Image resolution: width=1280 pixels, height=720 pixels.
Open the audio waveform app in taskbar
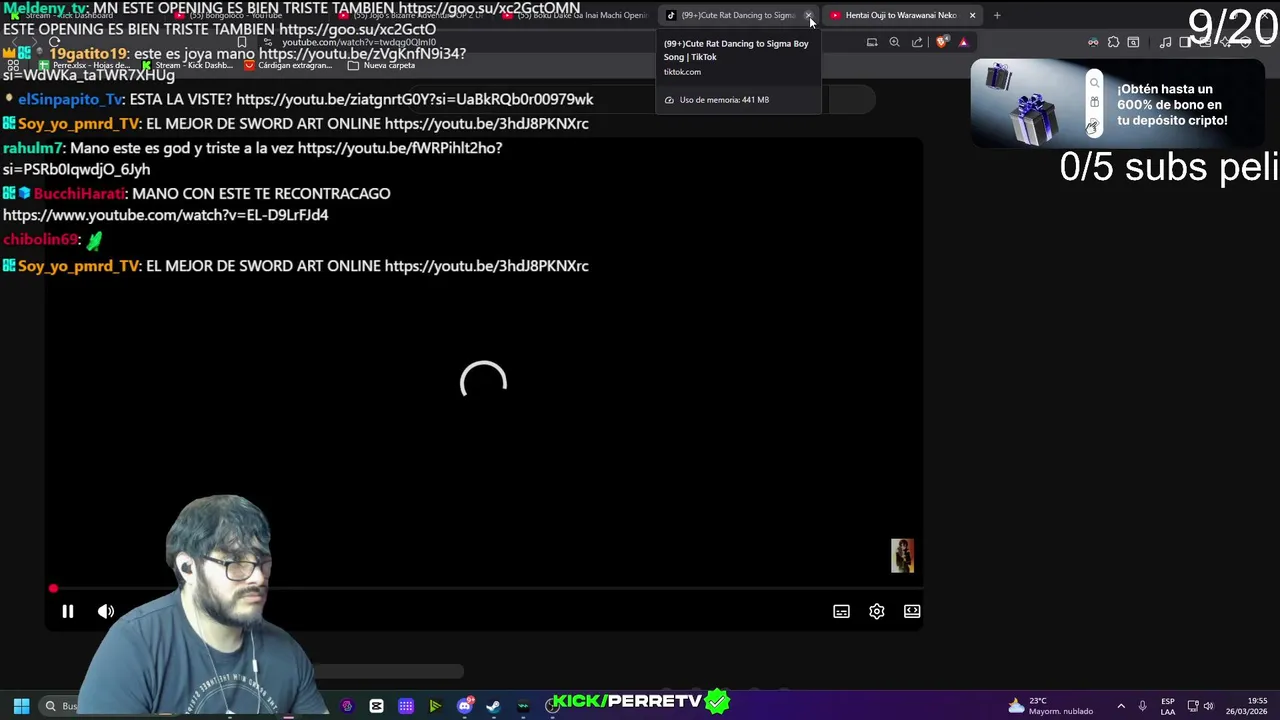(x=523, y=706)
